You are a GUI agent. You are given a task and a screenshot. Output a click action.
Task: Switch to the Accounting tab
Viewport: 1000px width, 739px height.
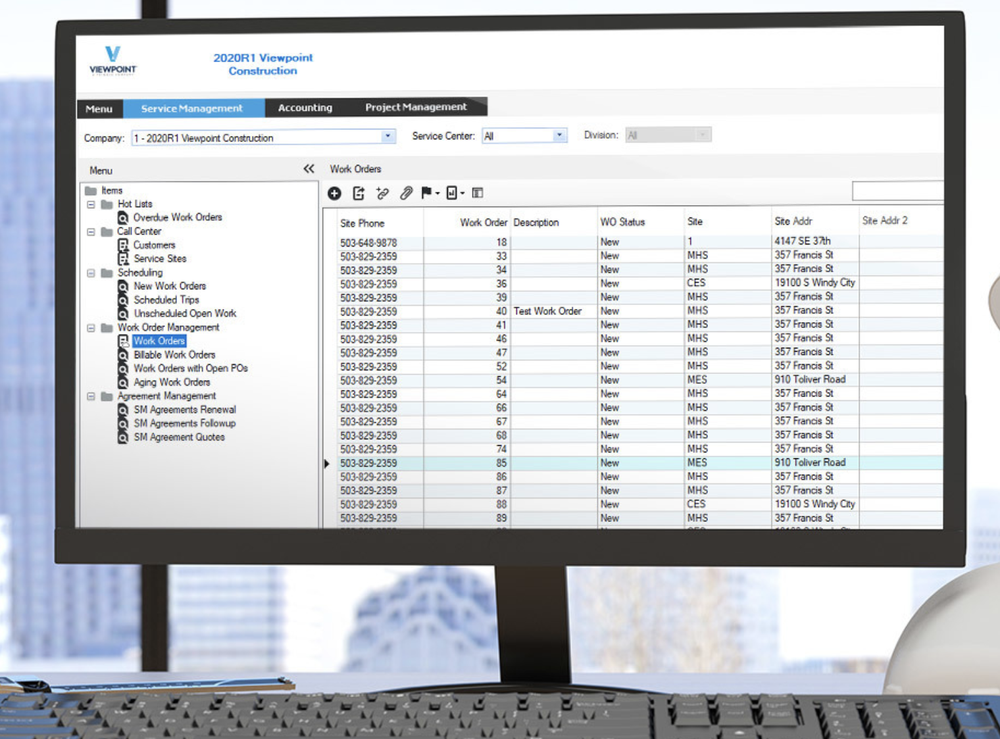coord(305,108)
